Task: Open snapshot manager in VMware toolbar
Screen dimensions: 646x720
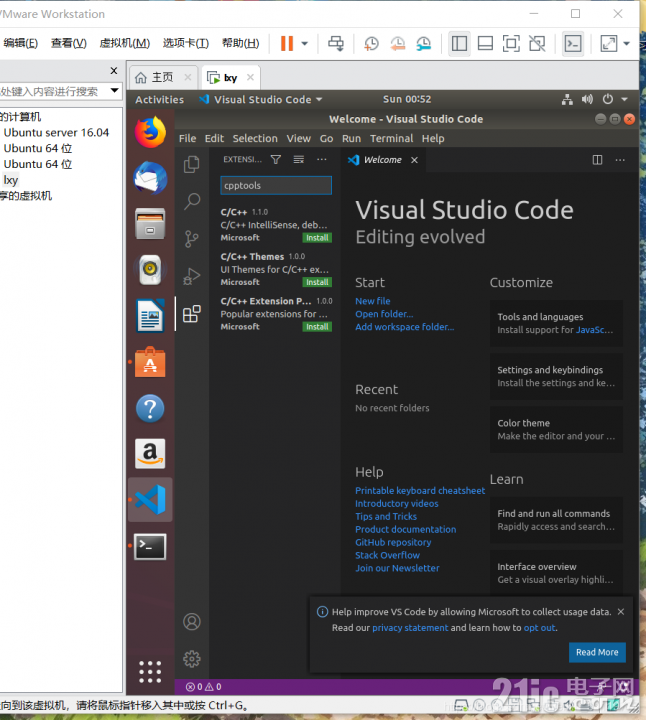Action: 423,44
